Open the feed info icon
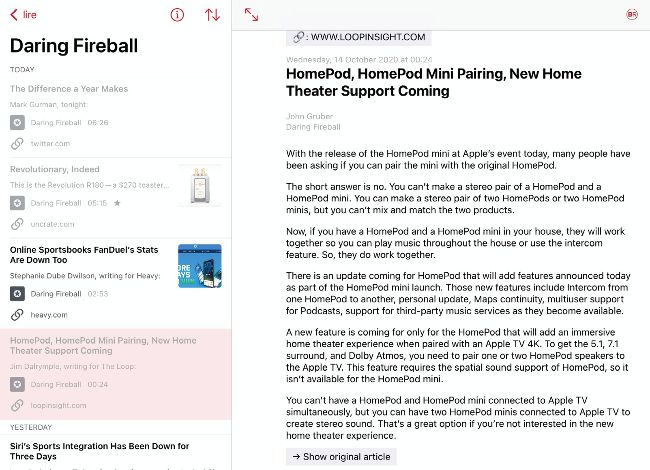650x470 pixels. click(177, 15)
